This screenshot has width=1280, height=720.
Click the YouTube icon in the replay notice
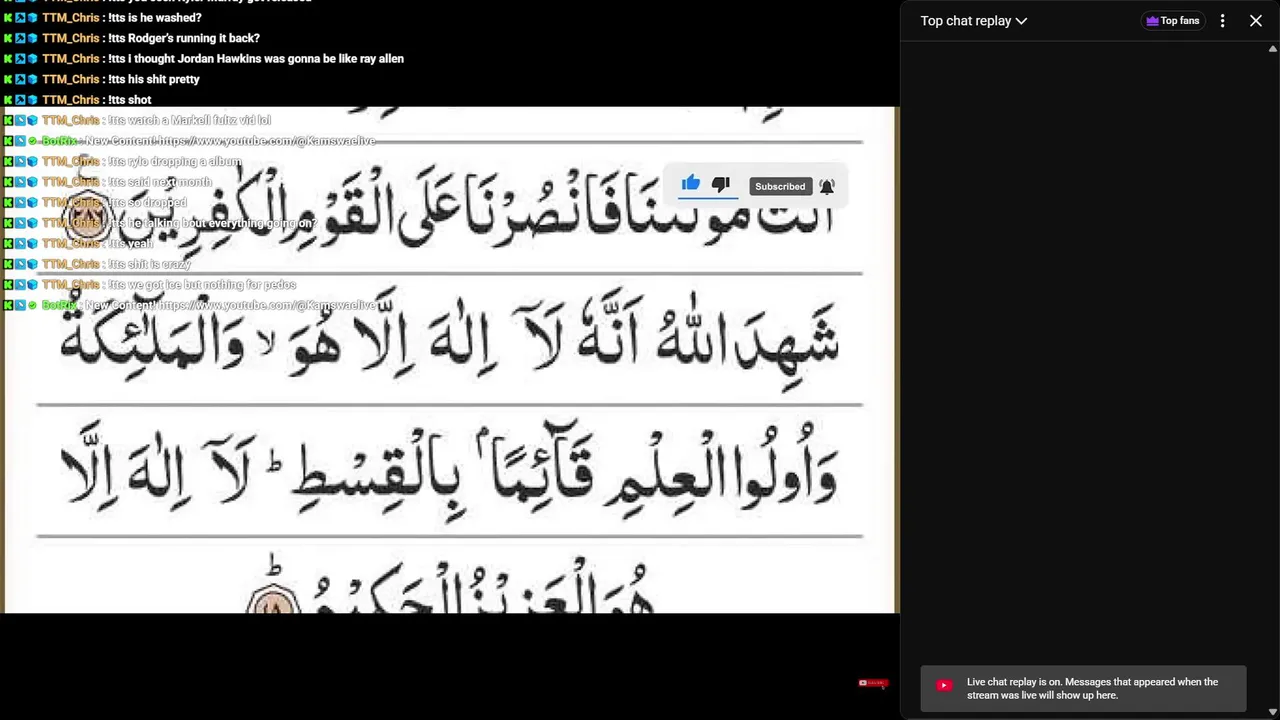point(944,686)
